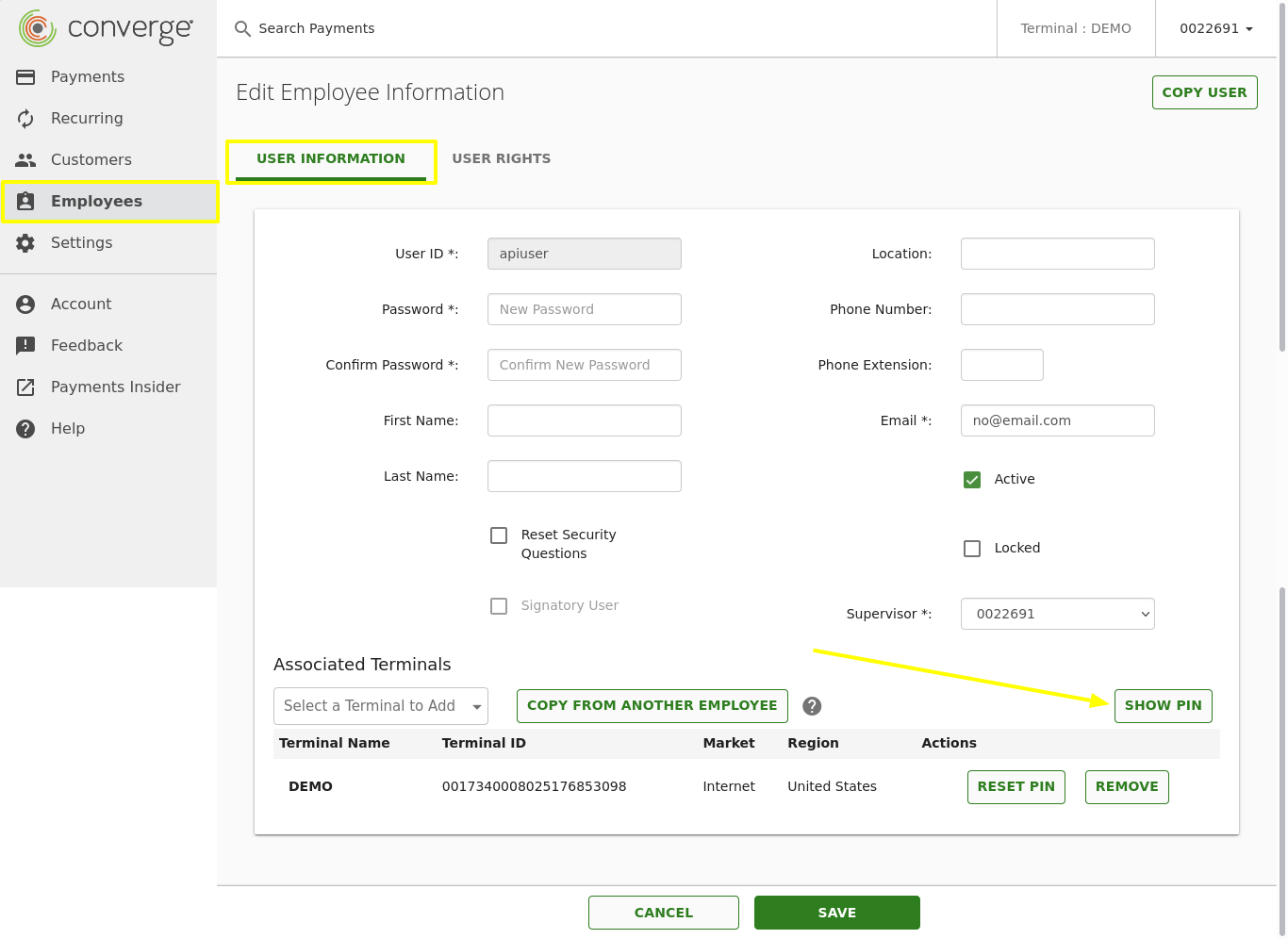1288x939 pixels.
Task: Click the Recurring cycle icon
Action: [x=25, y=119]
